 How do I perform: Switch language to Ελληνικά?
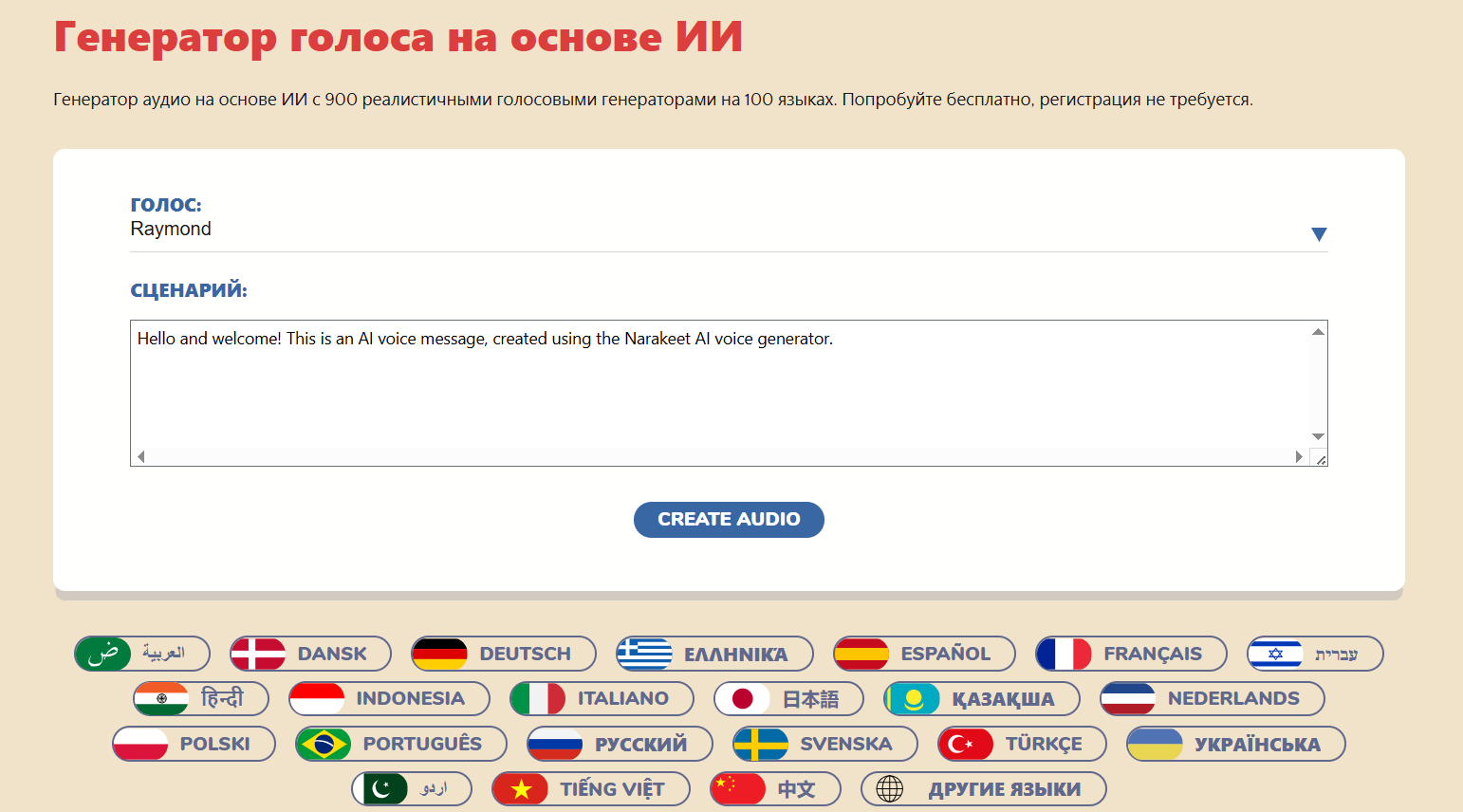pos(714,654)
